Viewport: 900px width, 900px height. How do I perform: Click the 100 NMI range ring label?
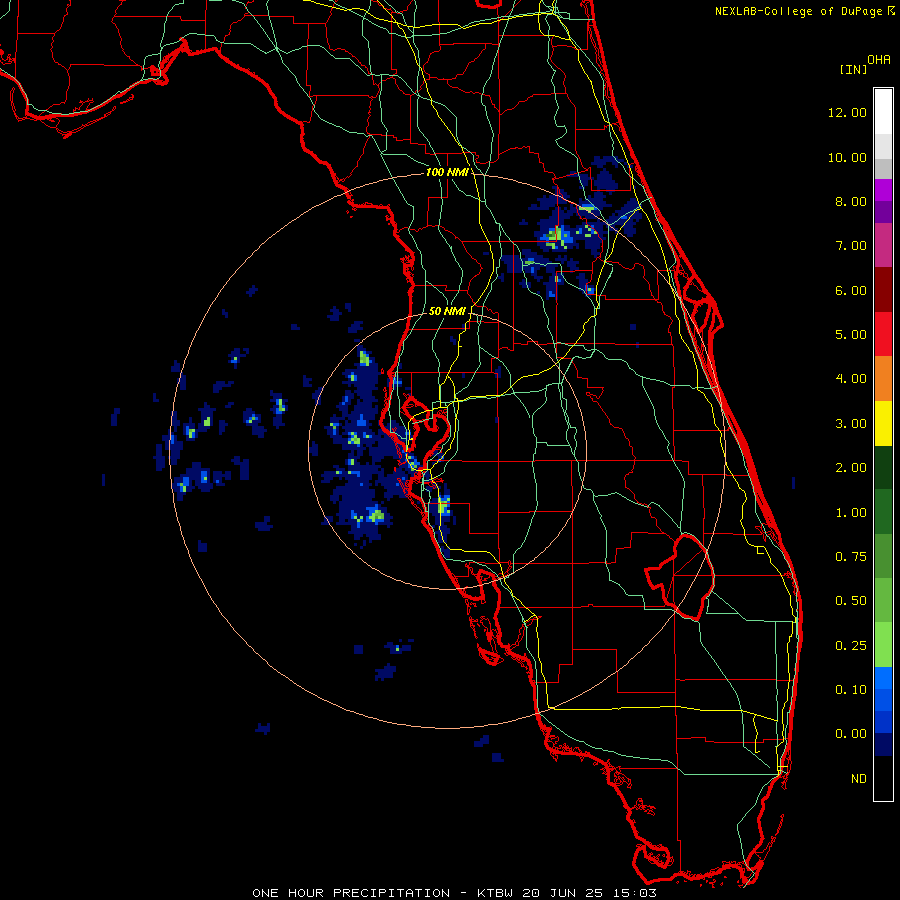pyautogui.click(x=447, y=172)
